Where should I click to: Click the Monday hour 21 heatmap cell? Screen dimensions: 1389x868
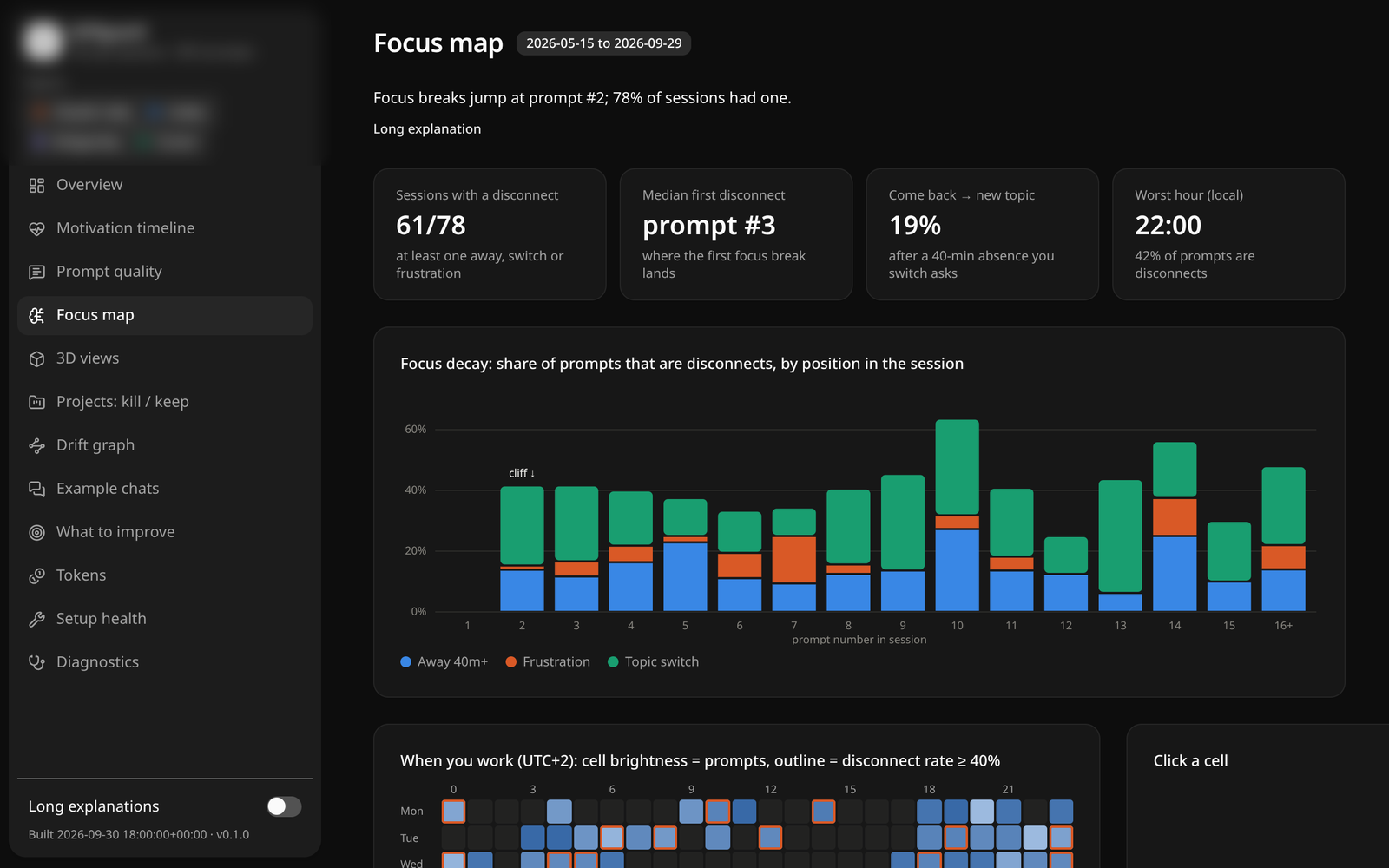click(x=1009, y=812)
